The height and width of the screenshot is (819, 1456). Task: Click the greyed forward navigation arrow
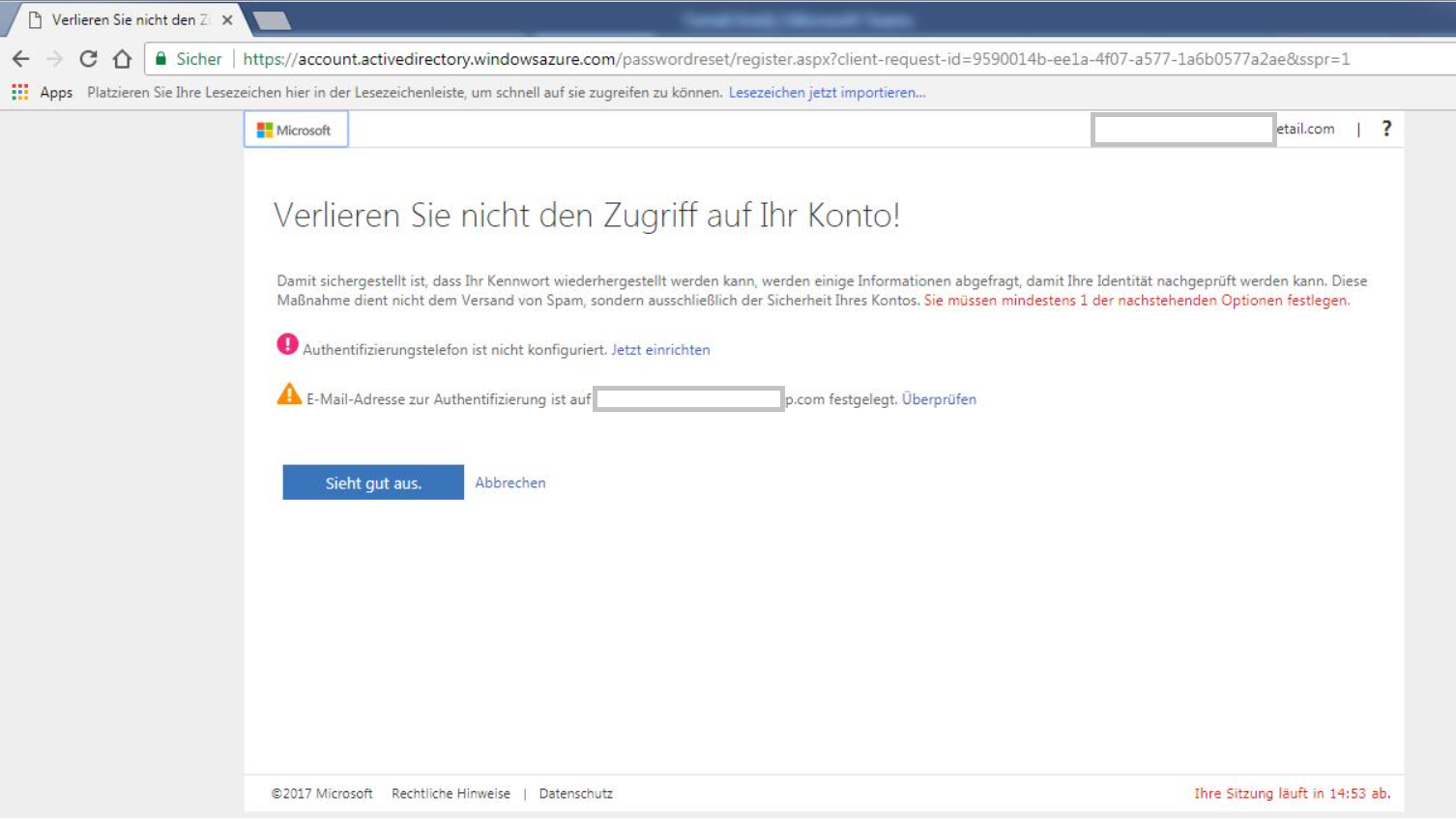53,58
